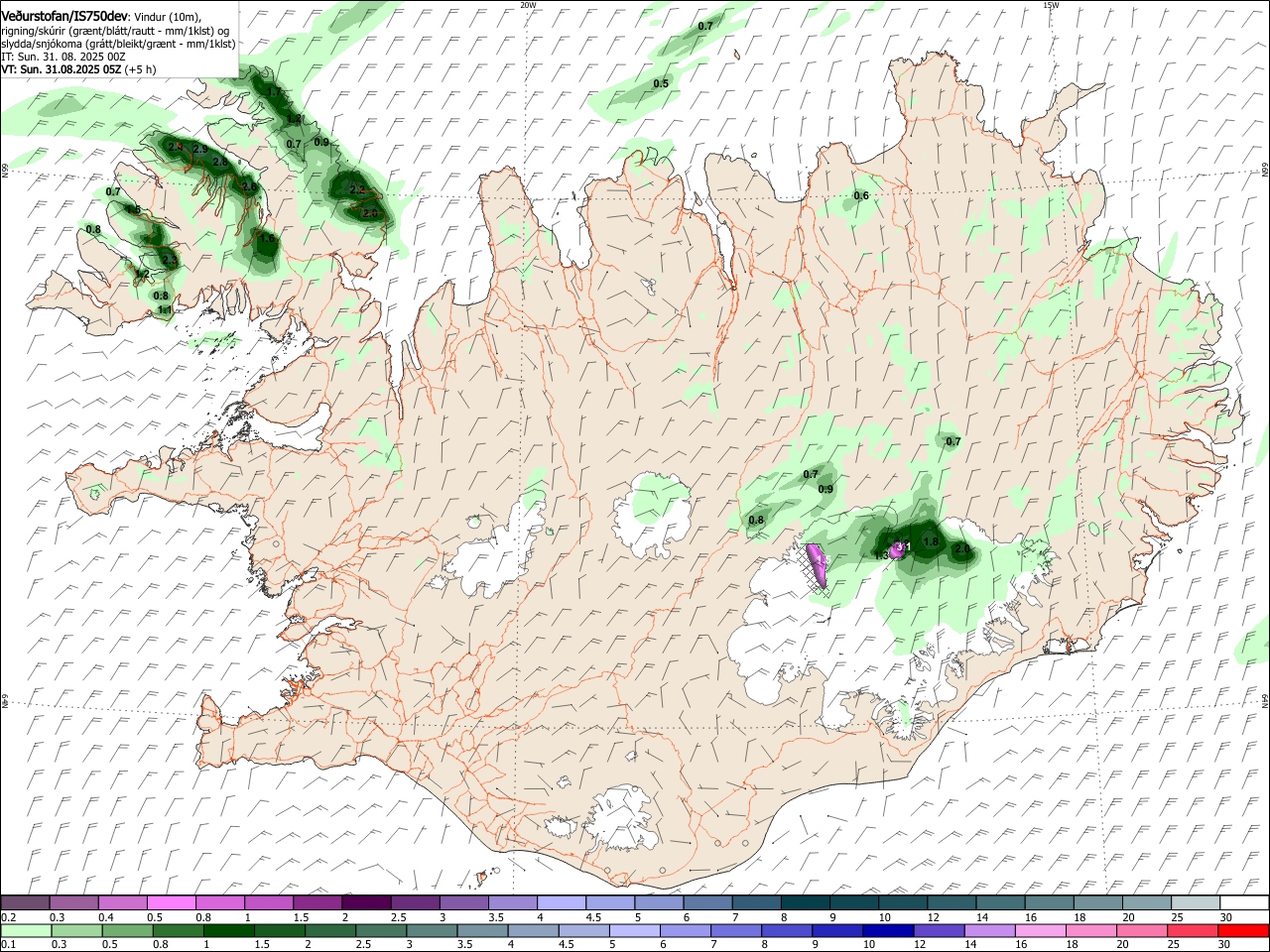The width and height of the screenshot is (1270, 952).
Task: Pick the darkest green rain-scale swatch at 1
Action: (228, 930)
